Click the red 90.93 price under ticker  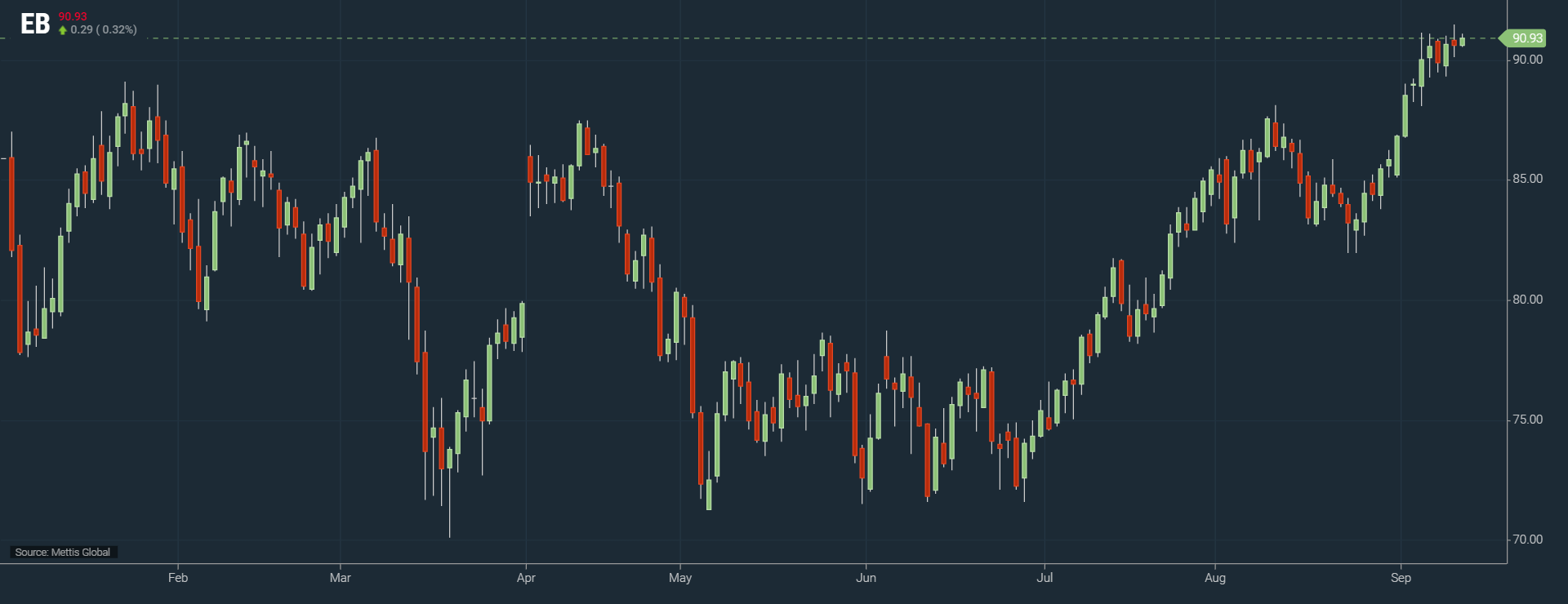tap(73, 16)
